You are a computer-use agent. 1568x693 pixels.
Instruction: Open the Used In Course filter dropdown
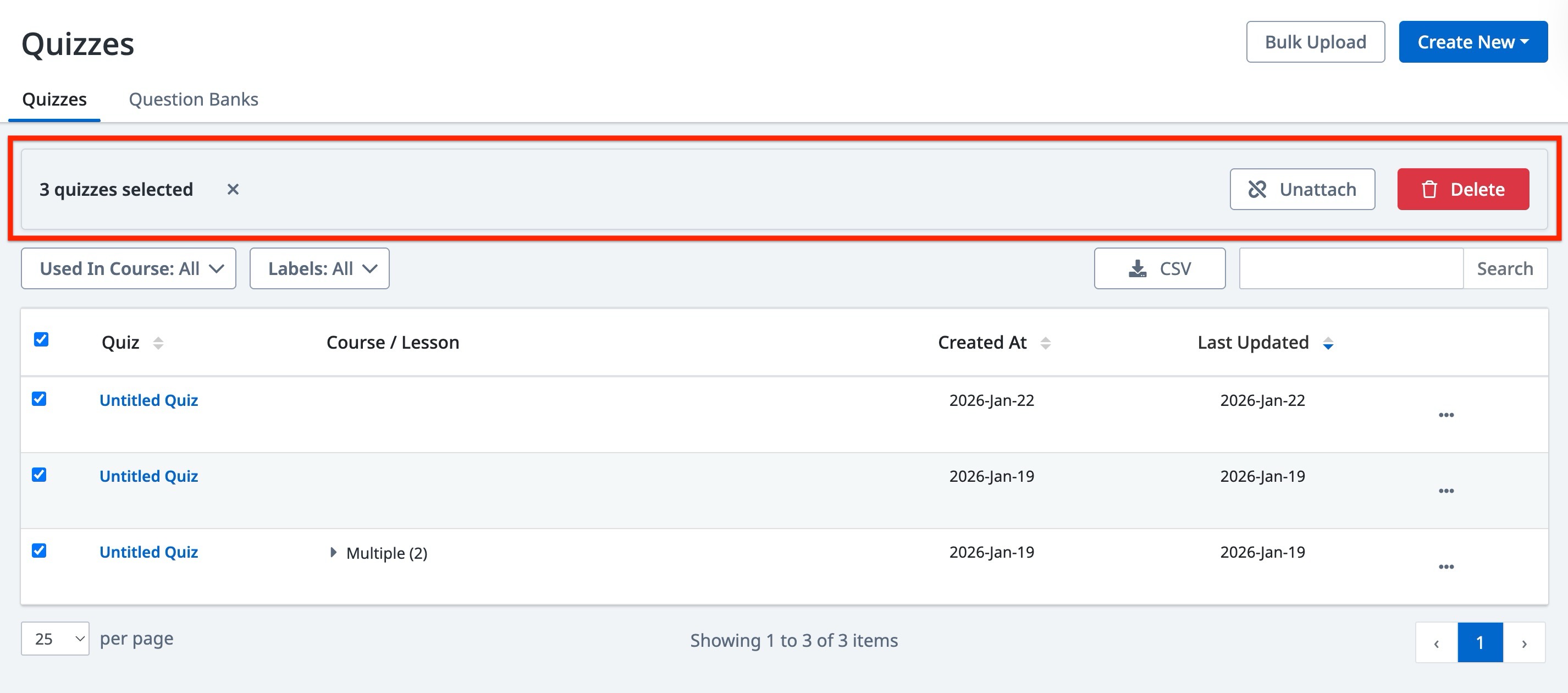pos(129,268)
